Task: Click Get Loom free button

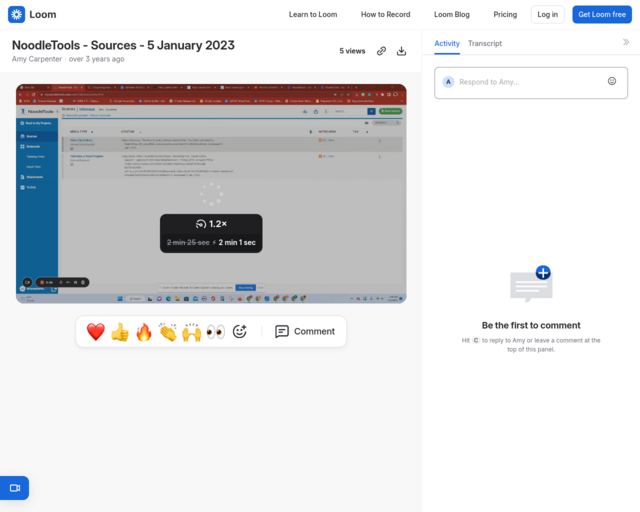Action: 602,15
